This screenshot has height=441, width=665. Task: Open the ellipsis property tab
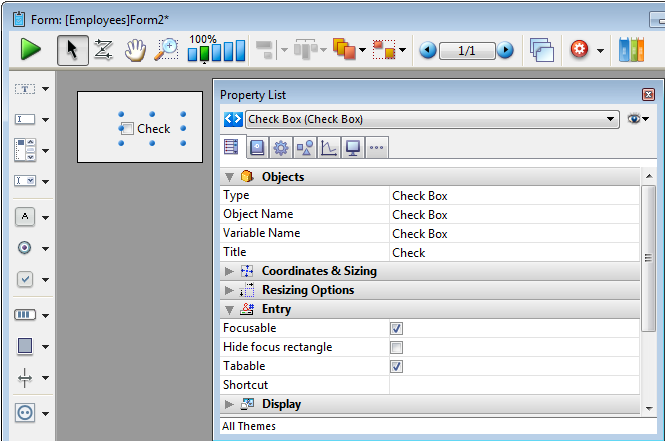coord(376,148)
